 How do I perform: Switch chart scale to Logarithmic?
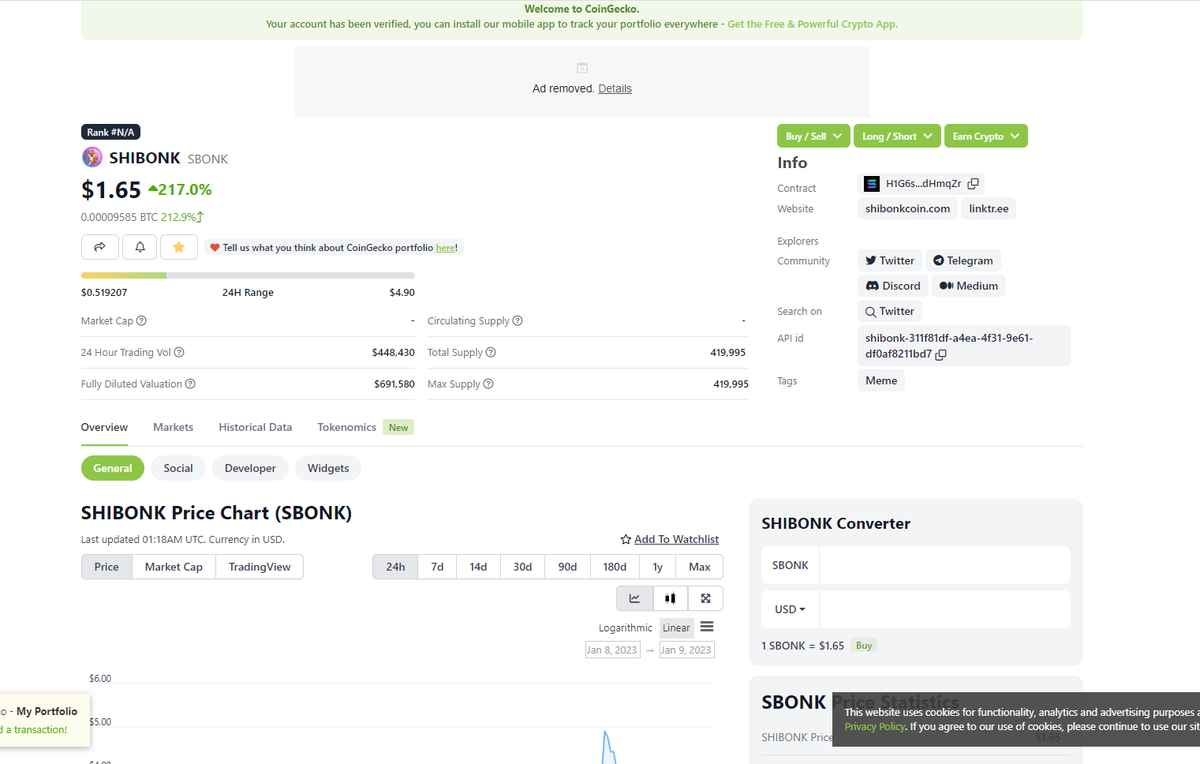coord(625,628)
